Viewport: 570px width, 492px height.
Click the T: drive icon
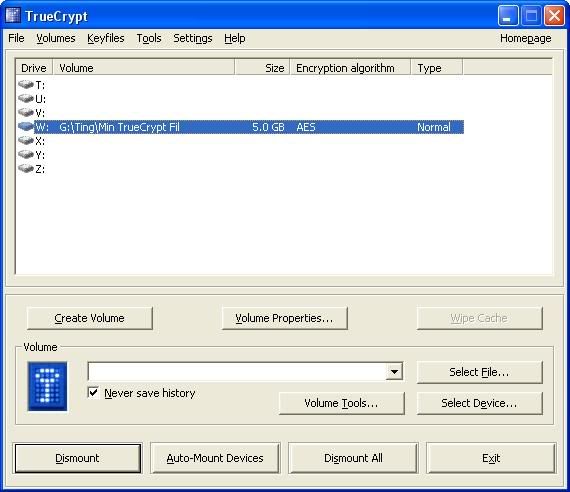[x=26, y=85]
